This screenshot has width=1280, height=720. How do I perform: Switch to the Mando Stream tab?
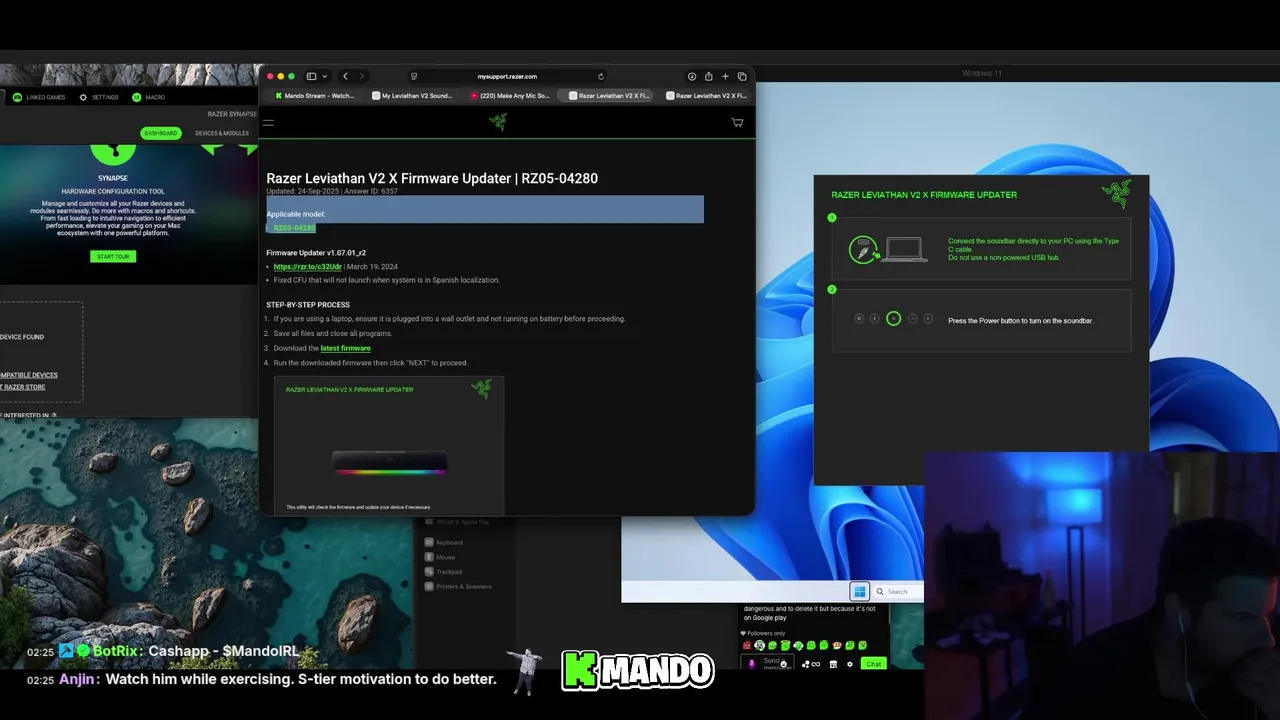pyautogui.click(x=314, y=96)
